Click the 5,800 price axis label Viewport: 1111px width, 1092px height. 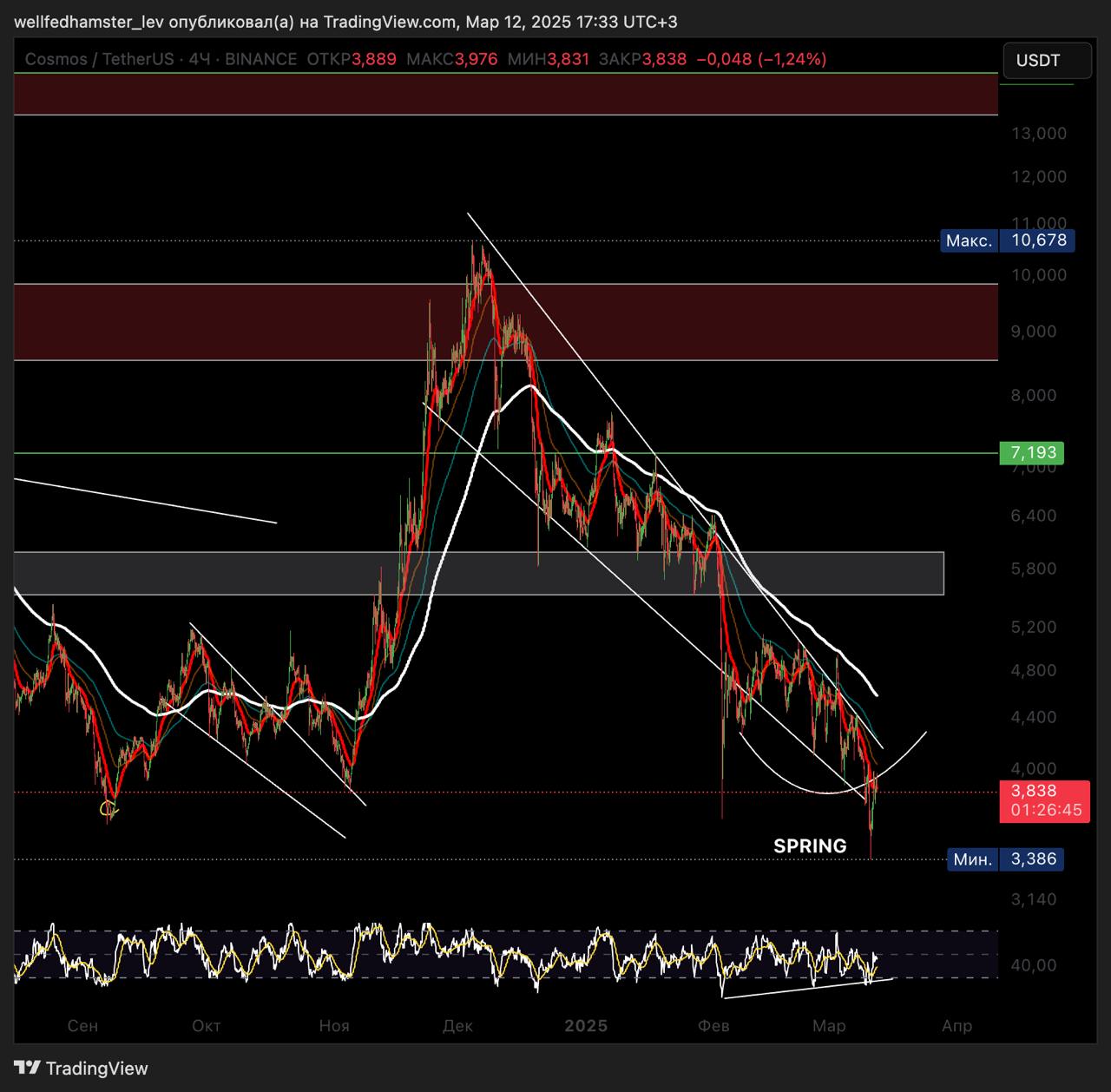click(1034, 569)
